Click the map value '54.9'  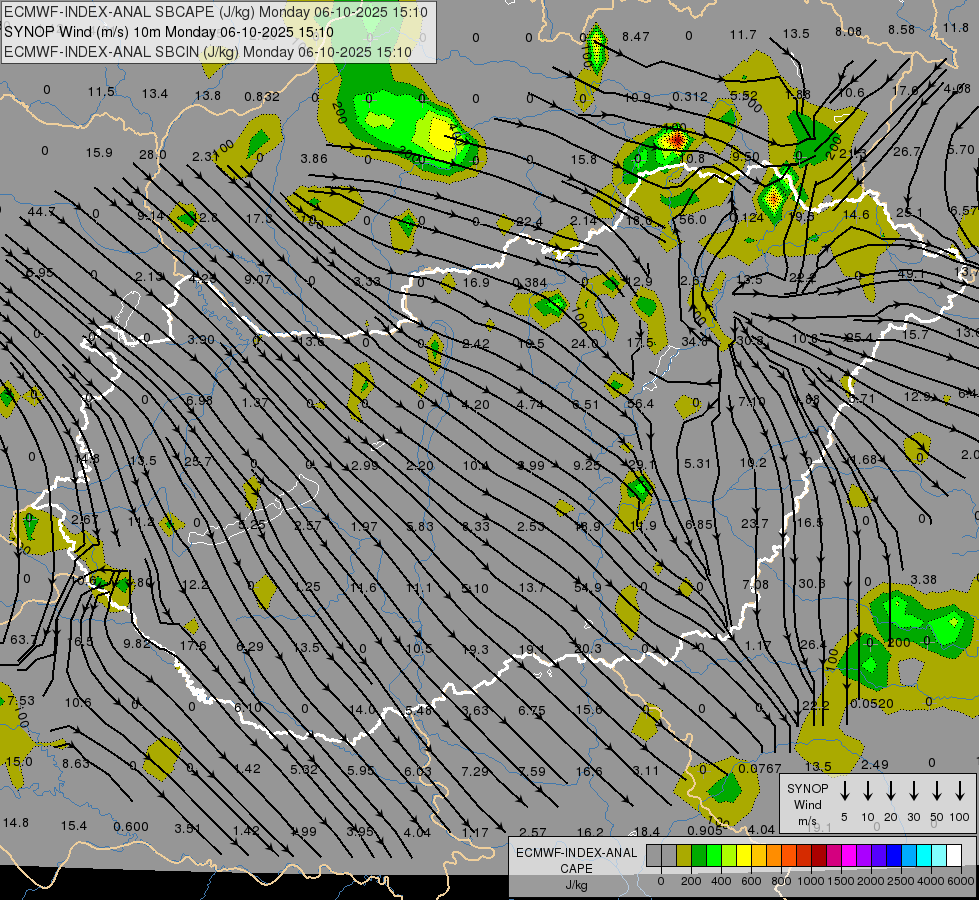tap(586, 588)
